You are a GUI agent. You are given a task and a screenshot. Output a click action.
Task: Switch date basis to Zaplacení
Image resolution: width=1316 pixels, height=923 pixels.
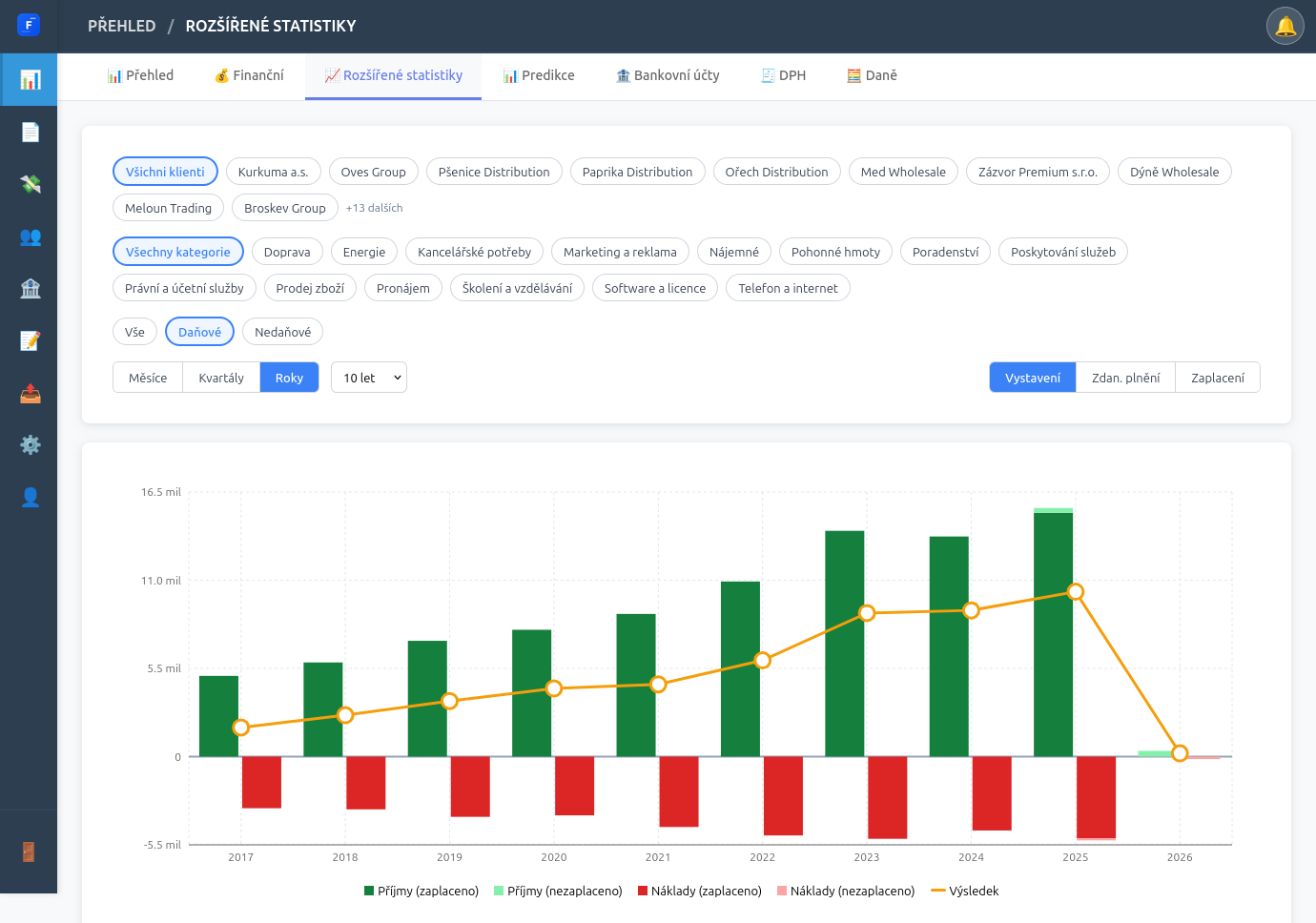(1217, 378)
